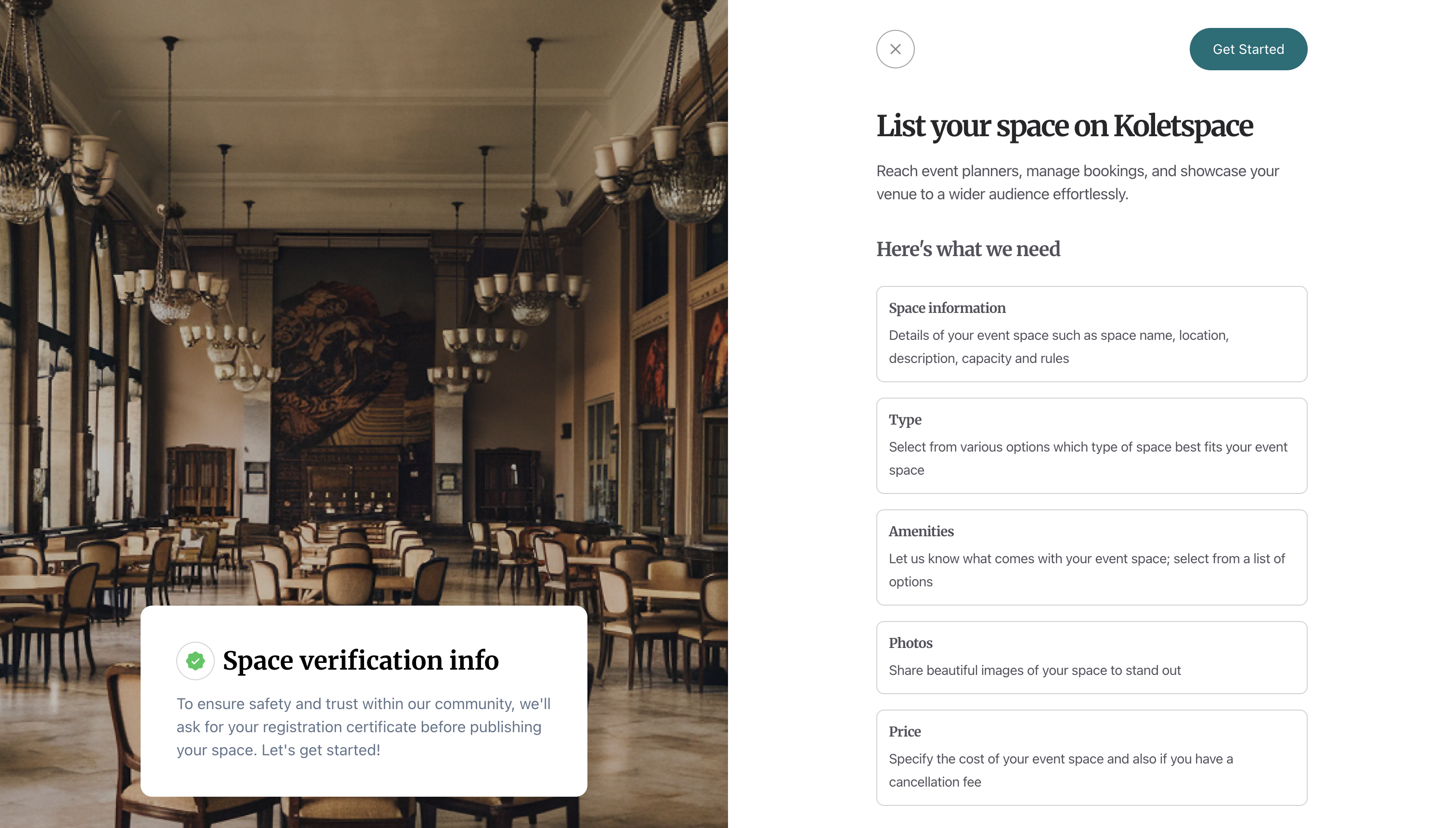Close the listing intro with the X button
The image size is (1456, 828).
(x=895, y=49)
